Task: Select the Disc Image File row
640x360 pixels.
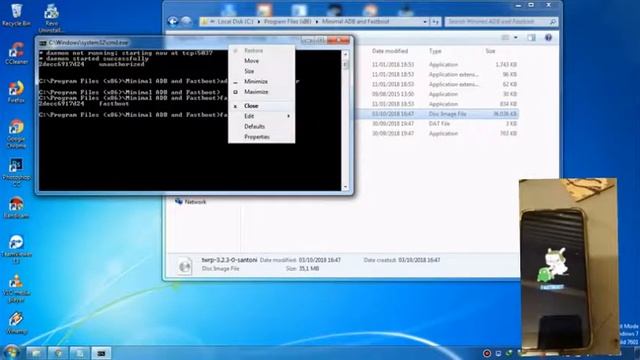Action: pos(437,114)
